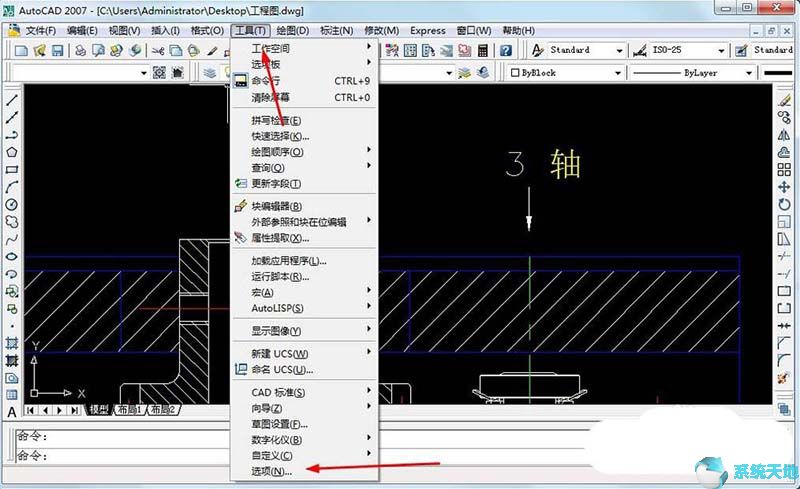This screenshot has width=800, height=489.
Task: Click the Text Style icon beside Standard
Action: point(537,50)
